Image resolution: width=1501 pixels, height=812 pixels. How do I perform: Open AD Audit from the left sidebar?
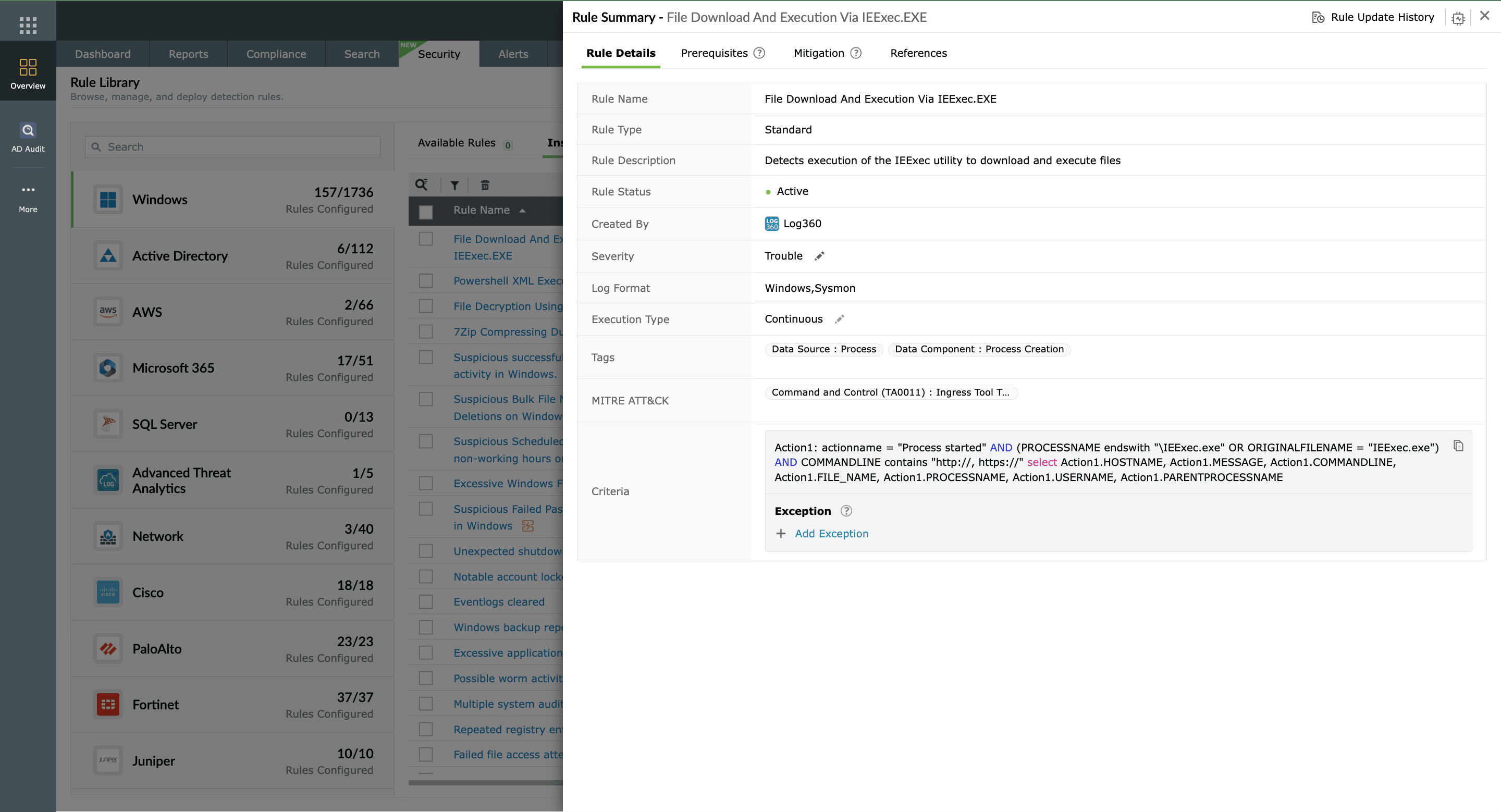point(28,136)
